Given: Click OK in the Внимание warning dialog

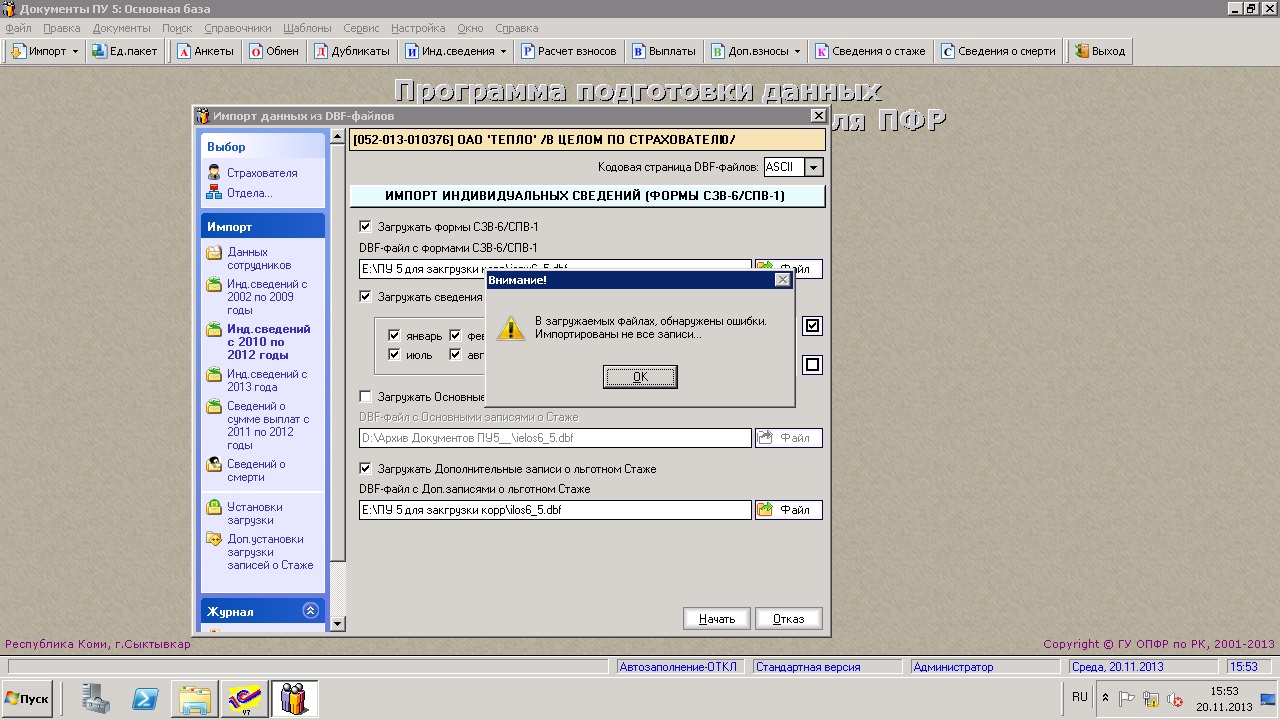Looking at the screenshot, I should [x=640, y=377].
